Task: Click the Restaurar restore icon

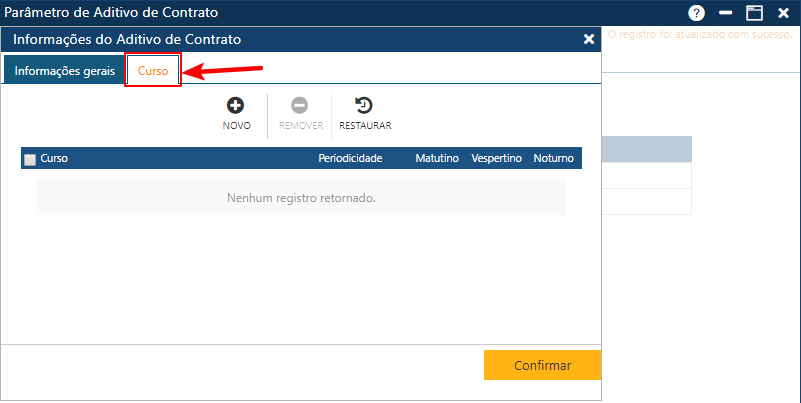Action: coord(364,104)
